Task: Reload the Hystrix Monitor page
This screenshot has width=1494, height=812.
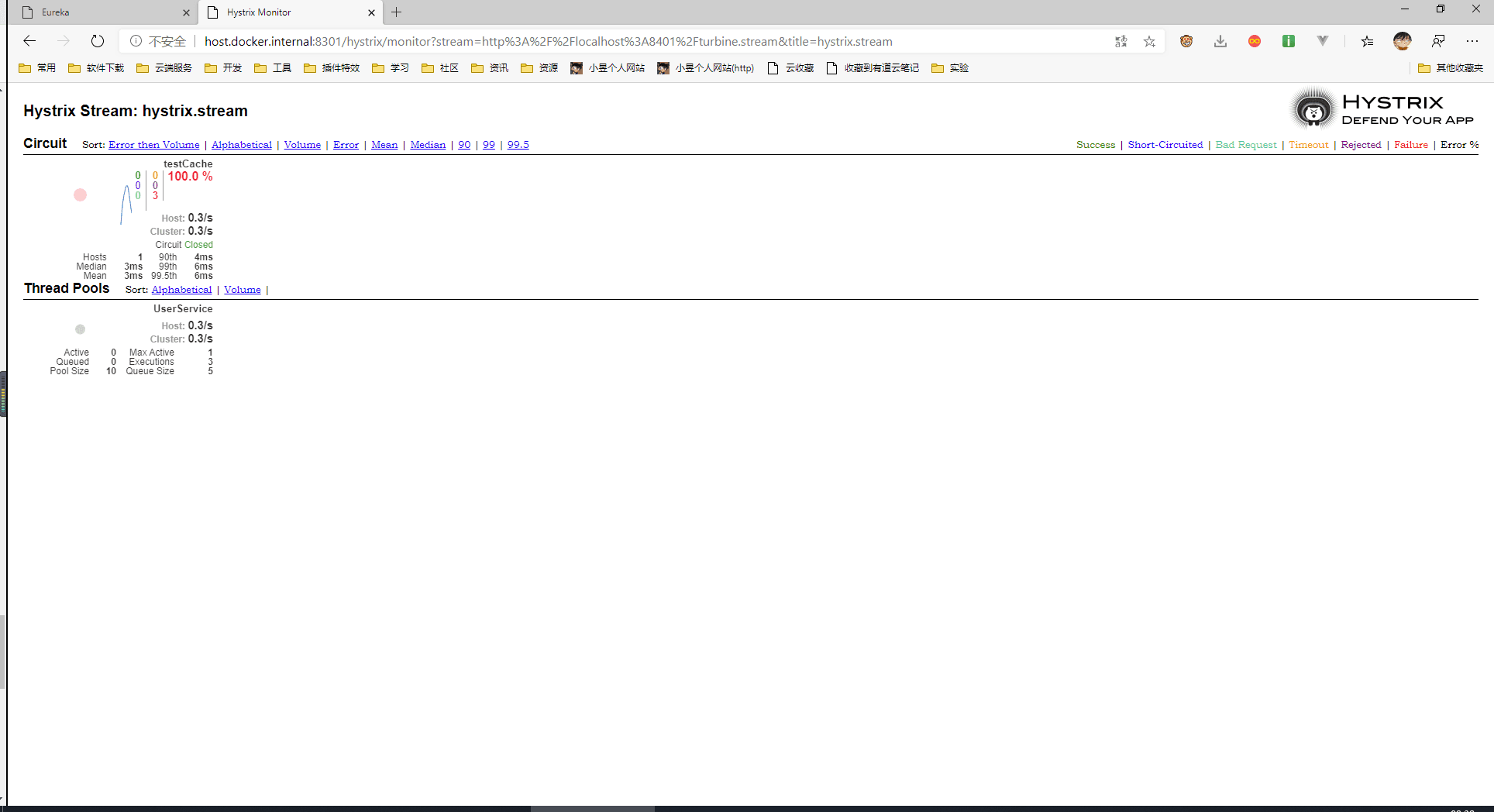Action: click(97, 41)
